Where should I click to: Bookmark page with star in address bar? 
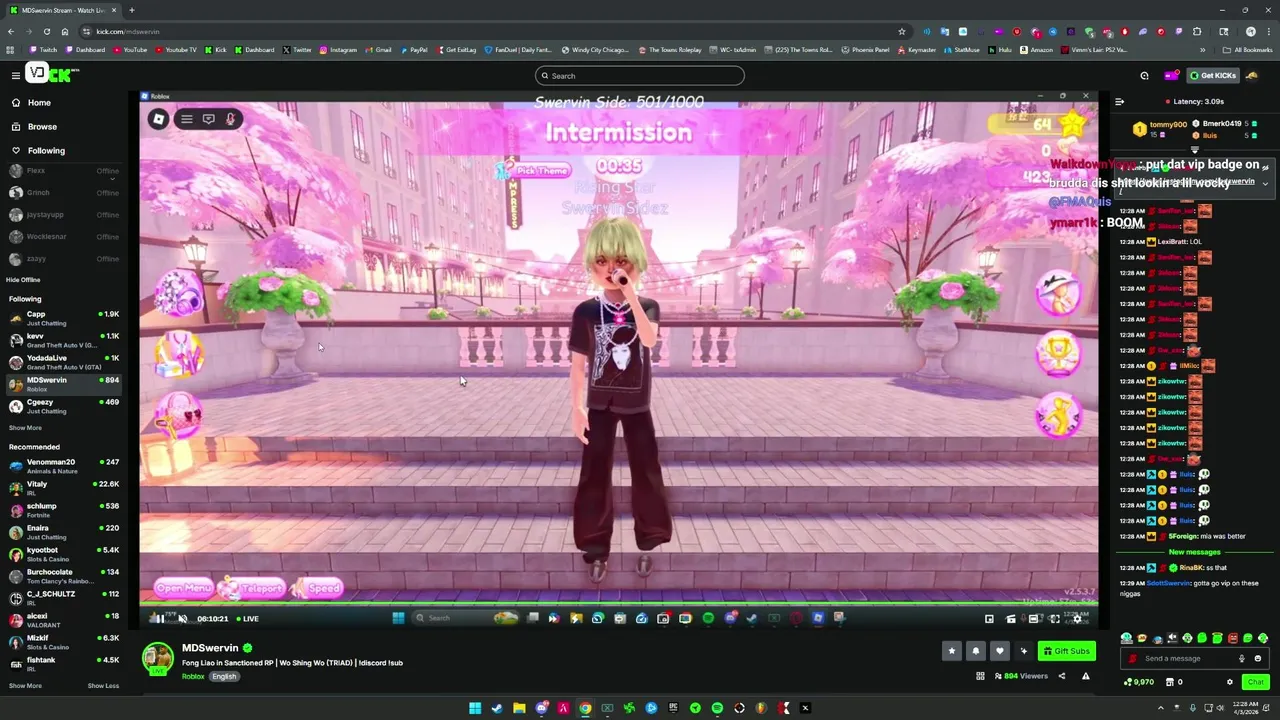tap(902, 31)
